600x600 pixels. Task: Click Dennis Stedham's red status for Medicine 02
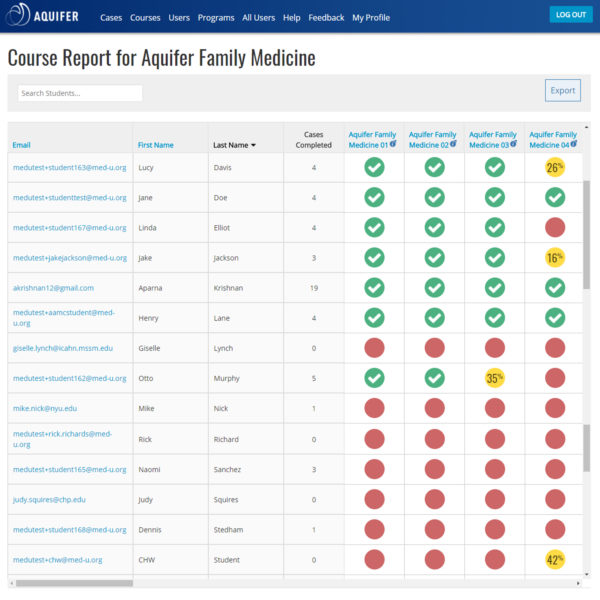(435, 530)
